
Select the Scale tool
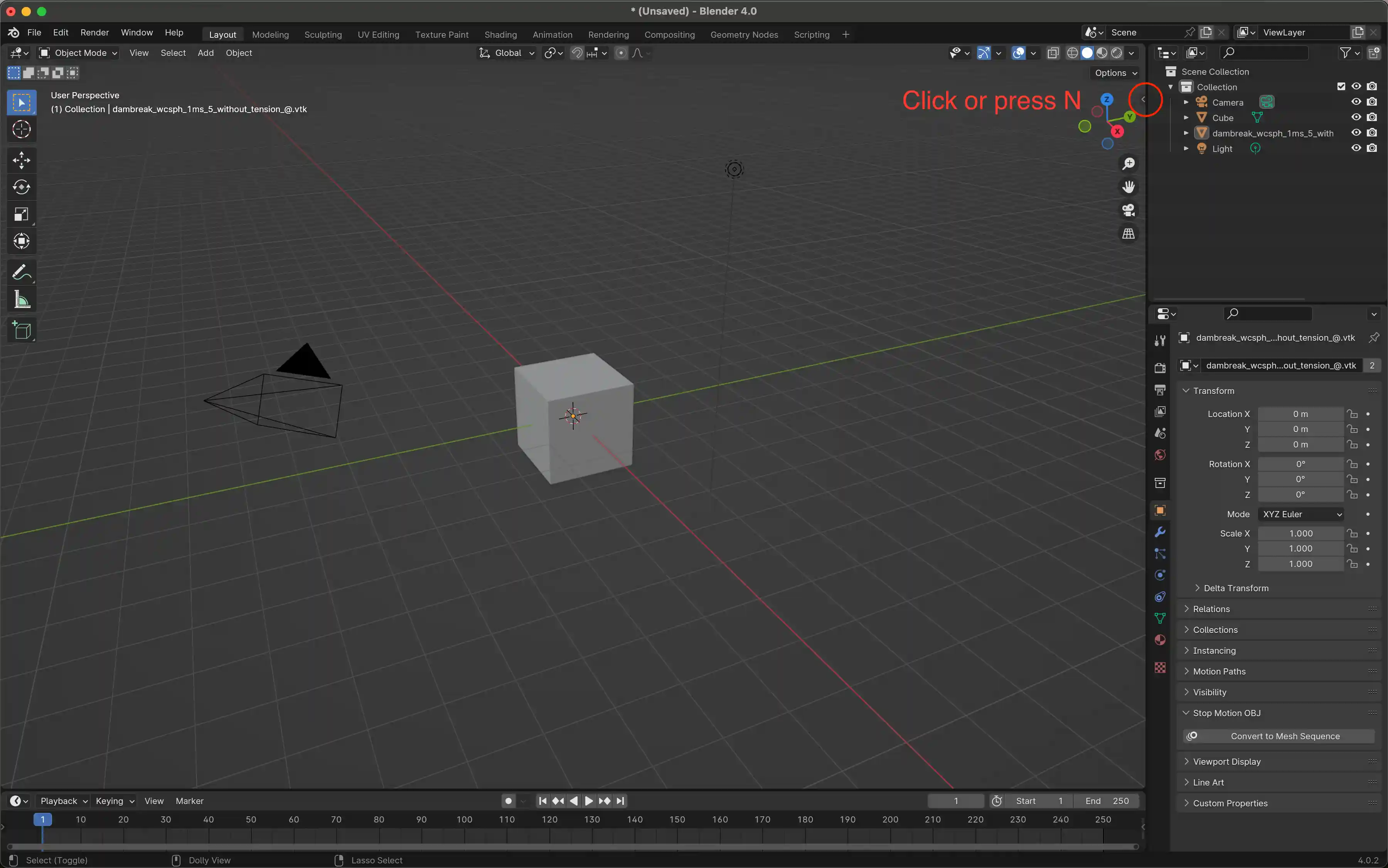click(x=21, y=215)
